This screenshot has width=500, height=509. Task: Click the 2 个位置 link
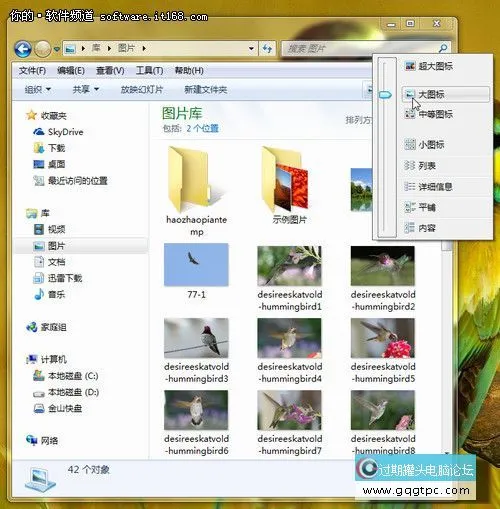(202, 128)
